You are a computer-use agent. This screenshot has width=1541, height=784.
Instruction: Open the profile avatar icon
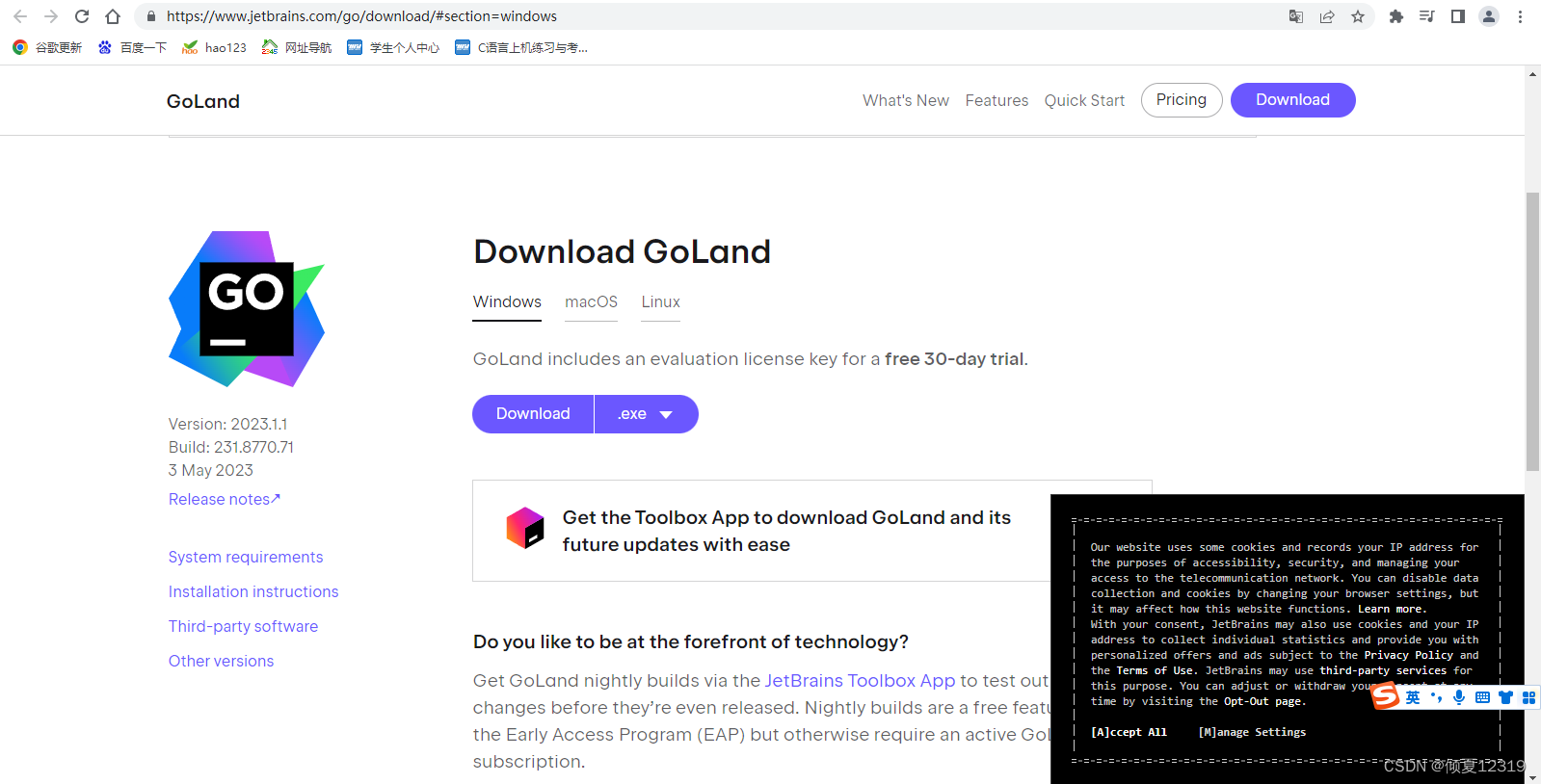pyautogui.click(x=1489, y=16)
